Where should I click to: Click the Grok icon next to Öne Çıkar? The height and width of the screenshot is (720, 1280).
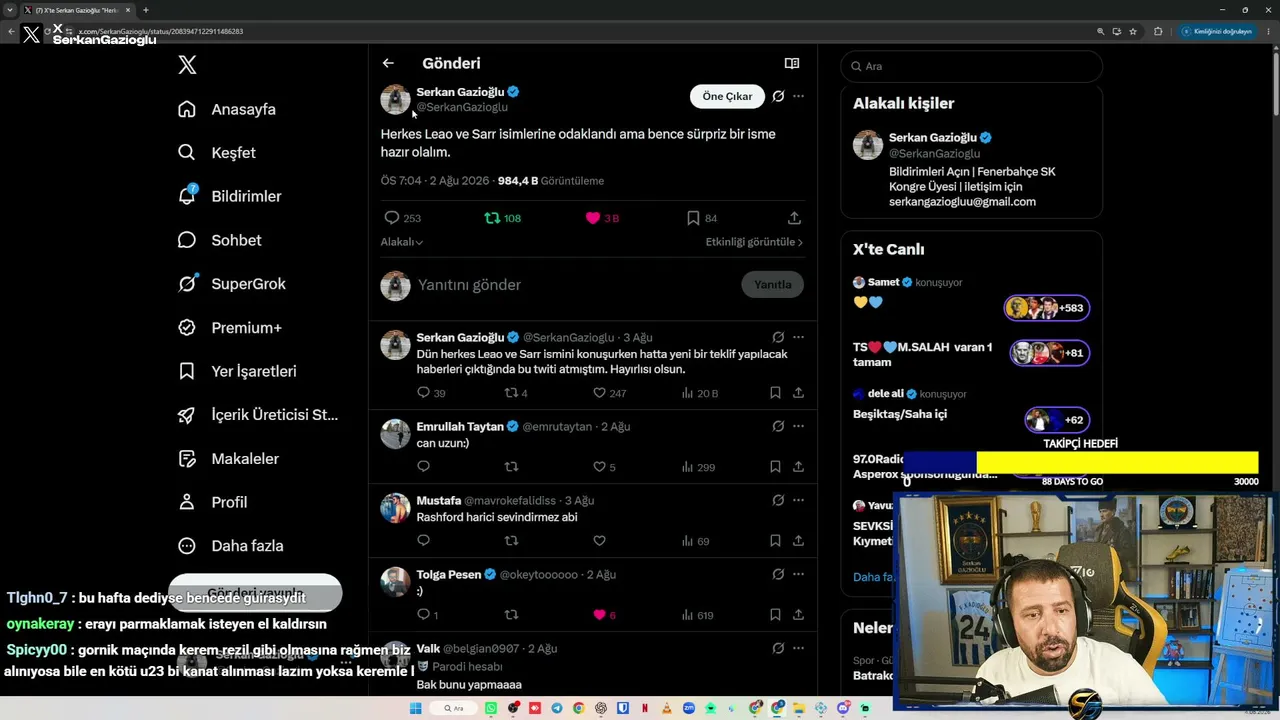(778, 96)
